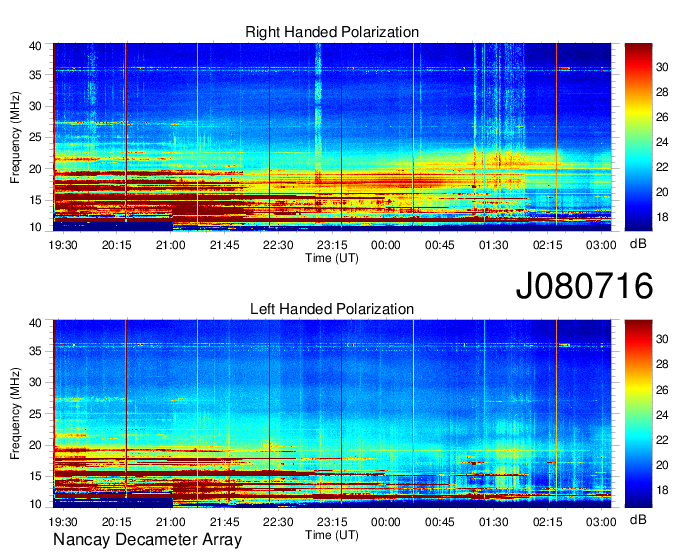This screenshot has height=552, width=680.
Task: Click the dB label of Right Handed color bar
Action: click(x=638, y=244)
